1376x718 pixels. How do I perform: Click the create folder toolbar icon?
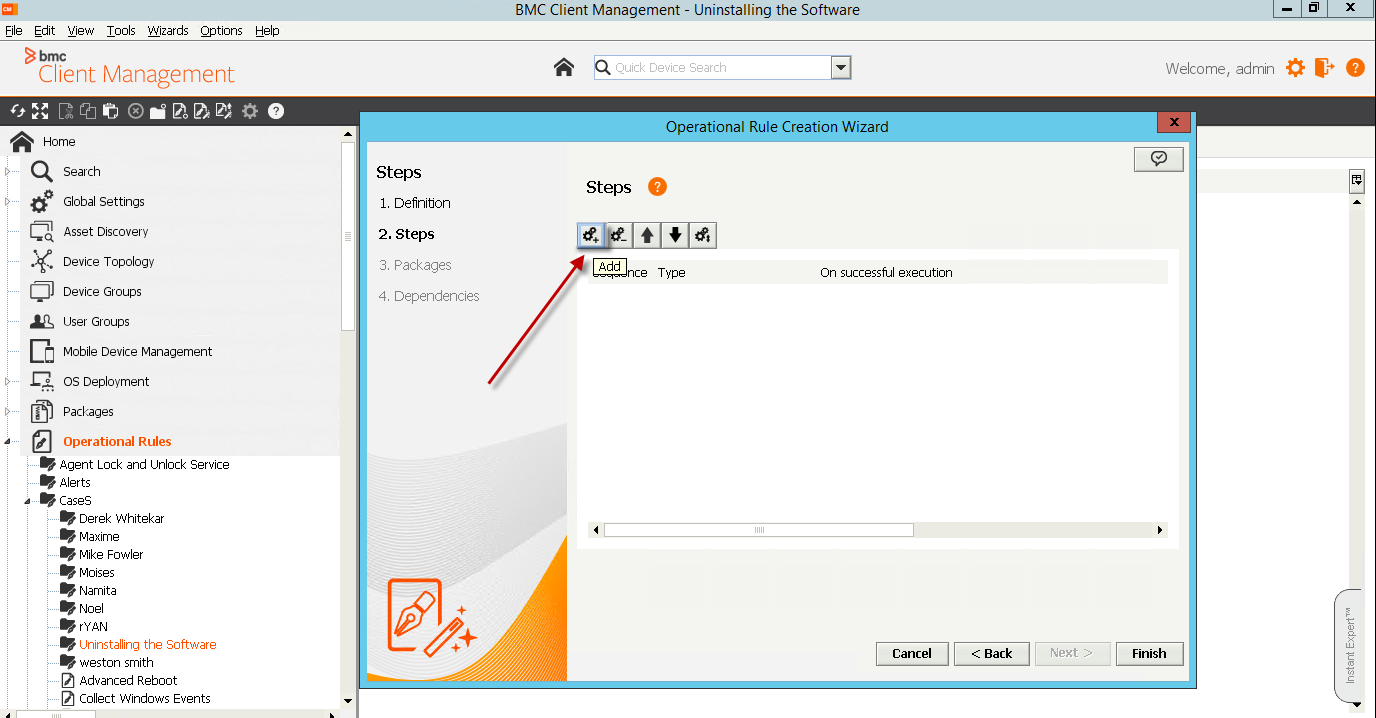click(158, 111)
